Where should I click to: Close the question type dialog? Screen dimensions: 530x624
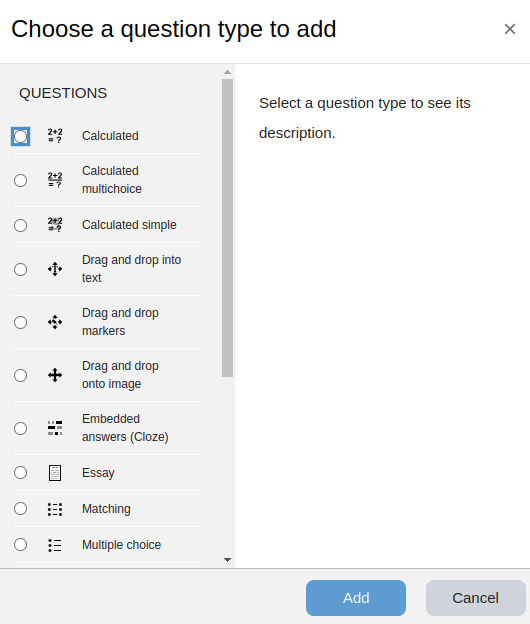(x=510, y=29)
